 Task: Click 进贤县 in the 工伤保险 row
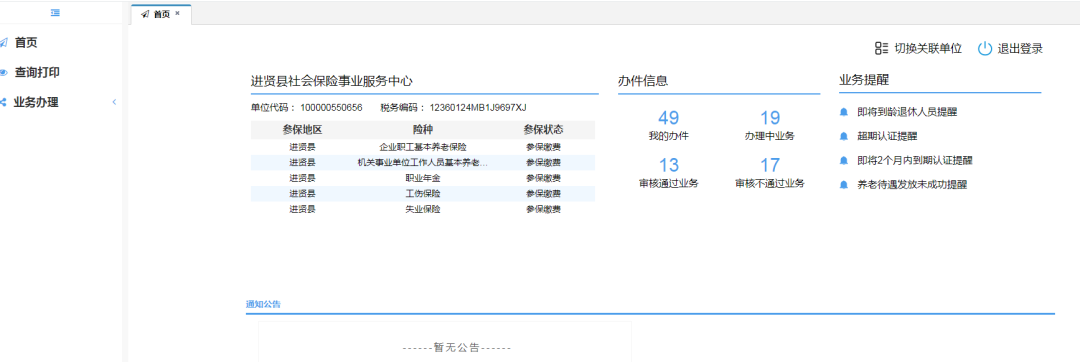pyautogui.click(x=302, y=193)
